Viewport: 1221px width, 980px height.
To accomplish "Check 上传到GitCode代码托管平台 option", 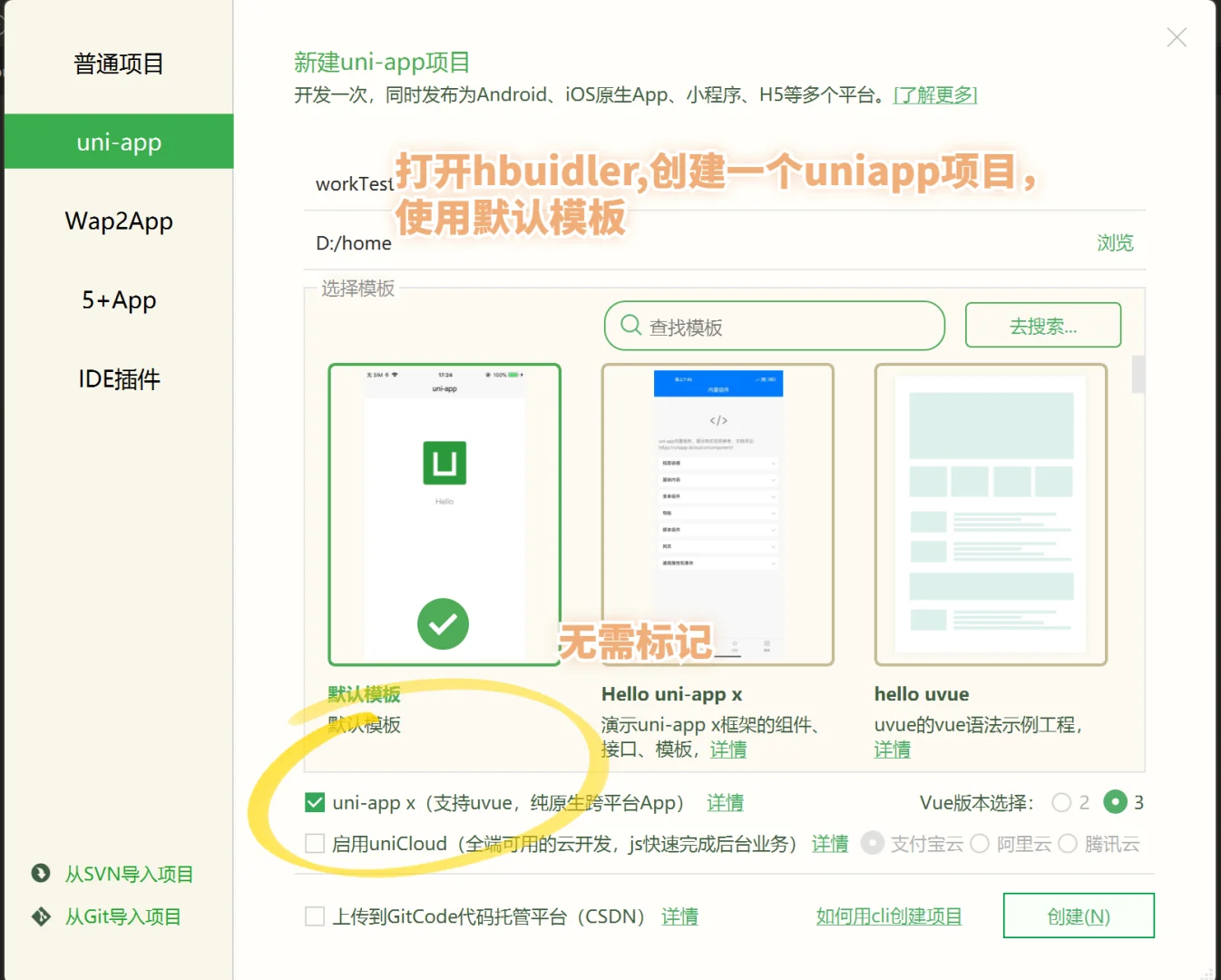I will pos(315,916).
